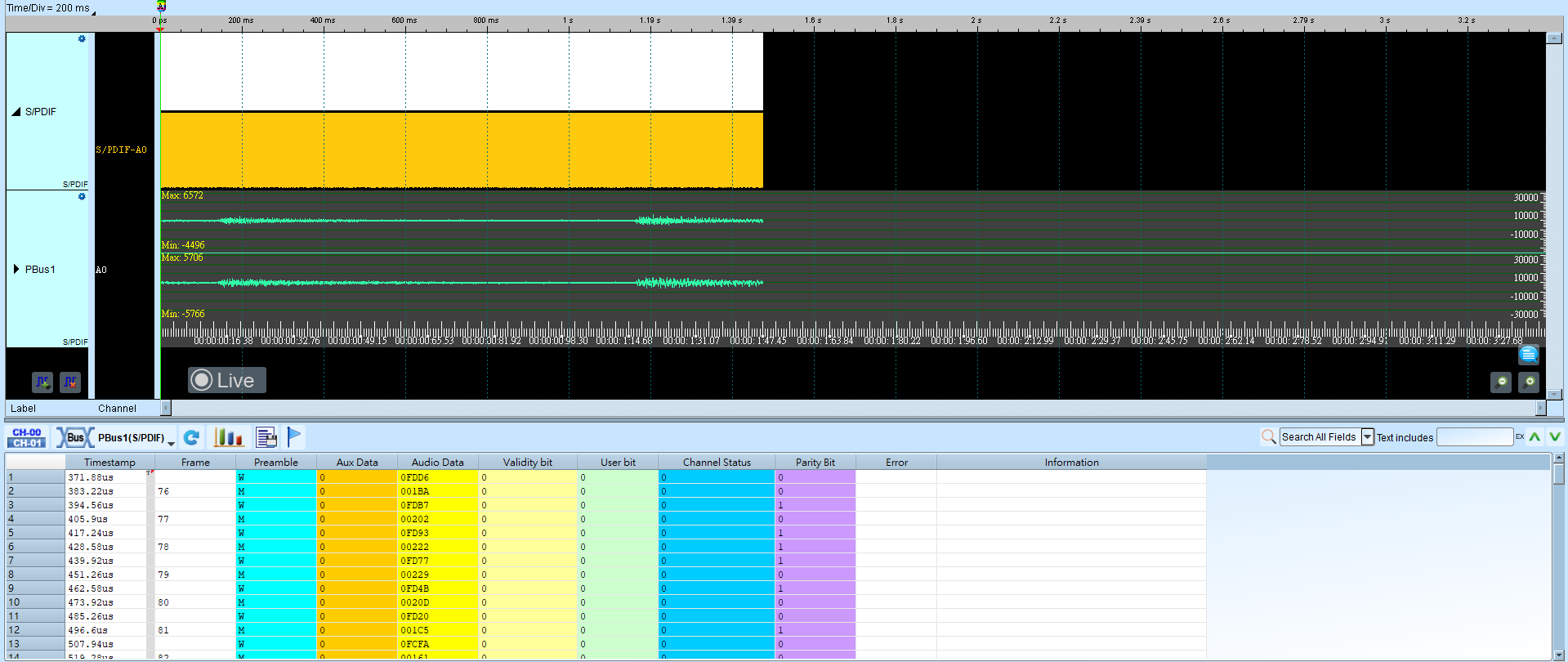Find next match with green down arrow
This screenshot has height=662, width=1568.
click(1555, 437)
